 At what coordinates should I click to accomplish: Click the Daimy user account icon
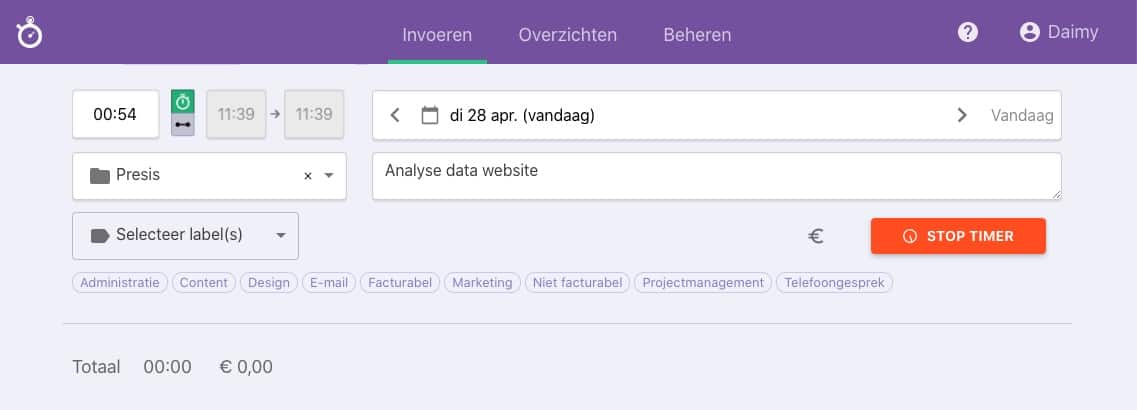pos(1029,32)
